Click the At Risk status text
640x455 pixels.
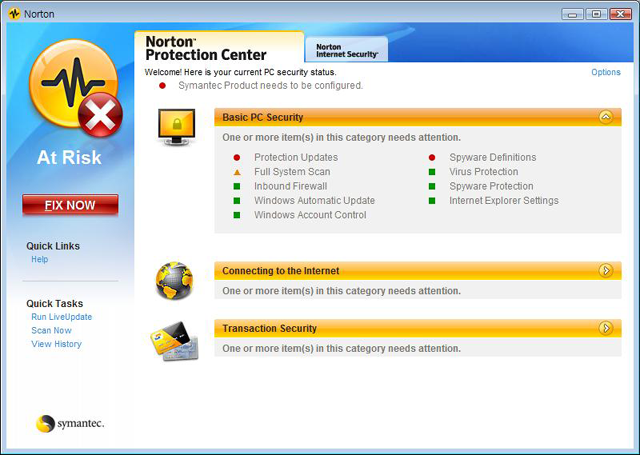tap(69, 158)
